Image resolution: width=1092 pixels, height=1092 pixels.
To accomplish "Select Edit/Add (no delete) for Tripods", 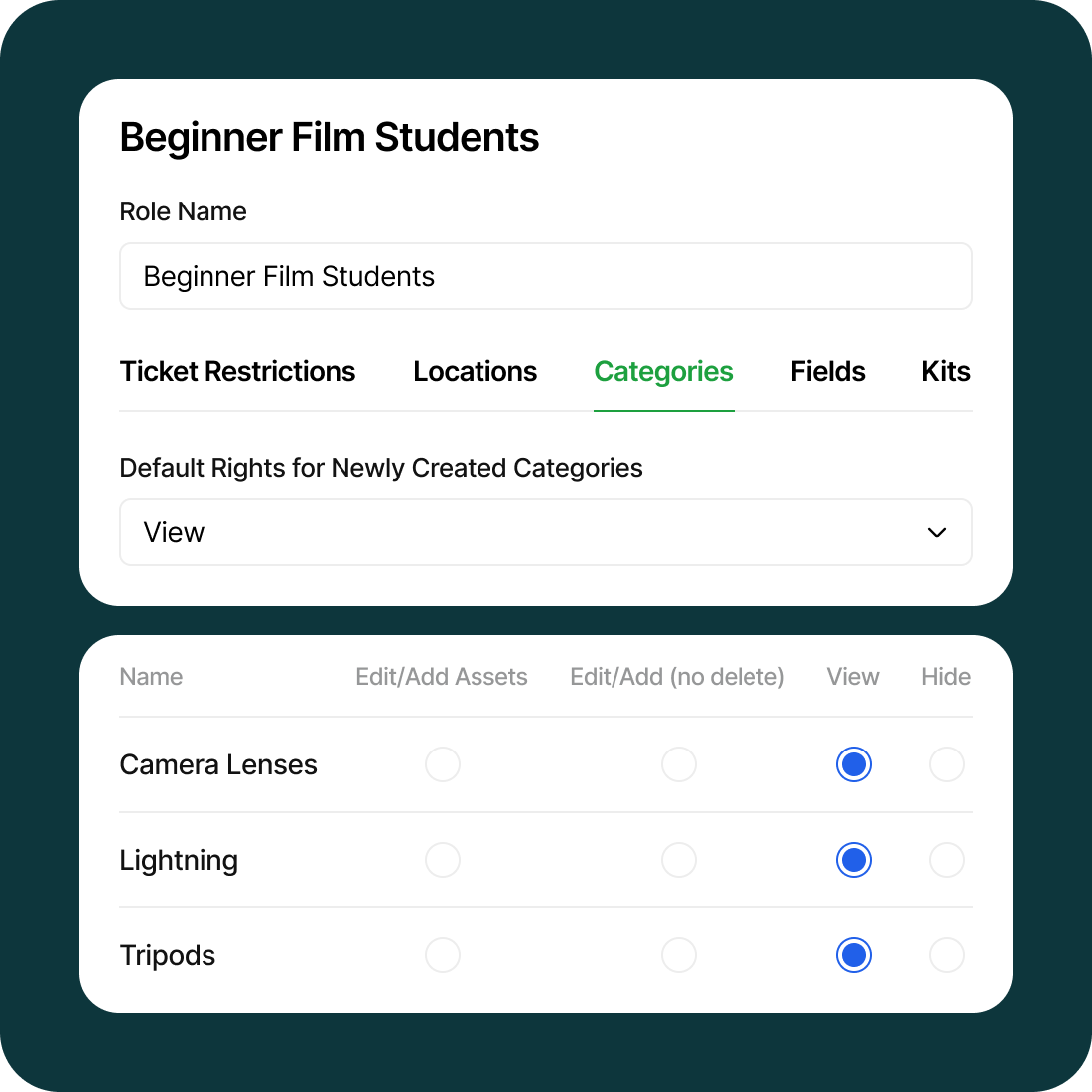I will (x=679, y=955).
